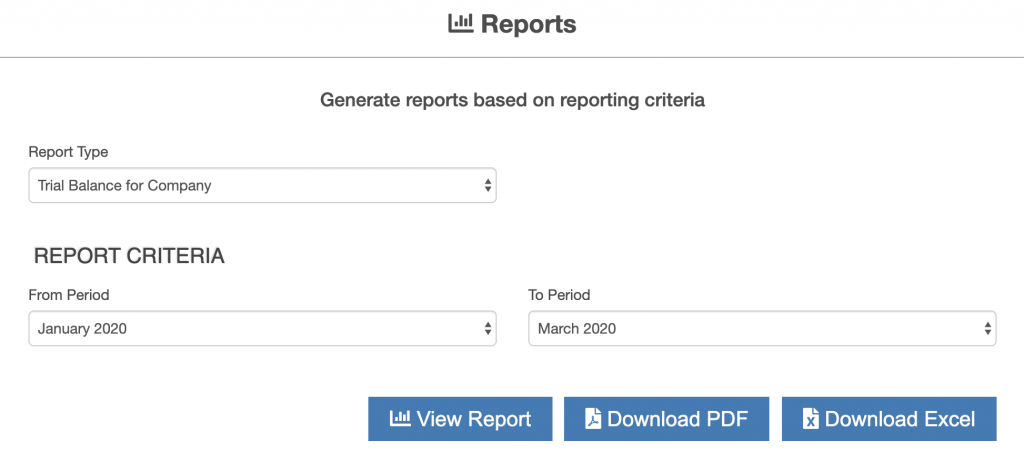Viewport: 1024px width, 461px height.
Task: Click the chart icon inside View Report button
Action: pyautogui.click(x=400, y=418)
